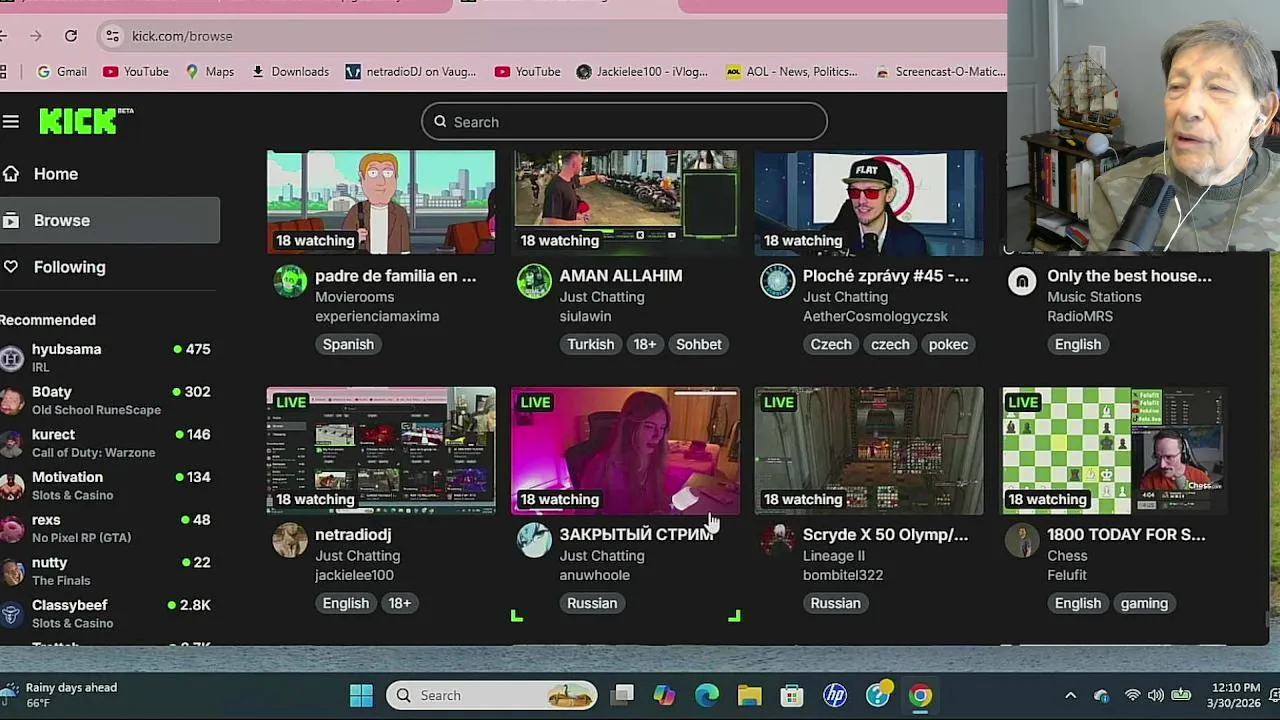The height and width of the screenshot is (720, 1280).
Task: Open Gmail bookmark
Action: point(61,72)
